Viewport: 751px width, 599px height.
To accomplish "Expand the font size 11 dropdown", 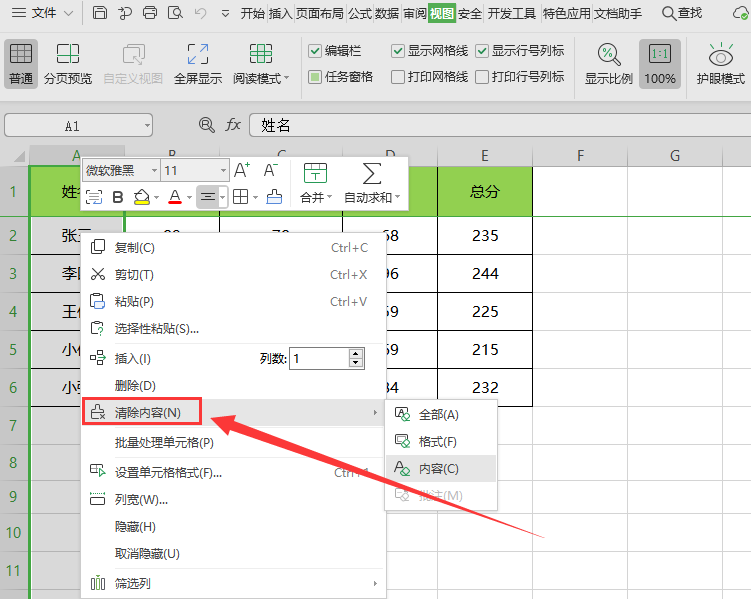I will point(223,171).
